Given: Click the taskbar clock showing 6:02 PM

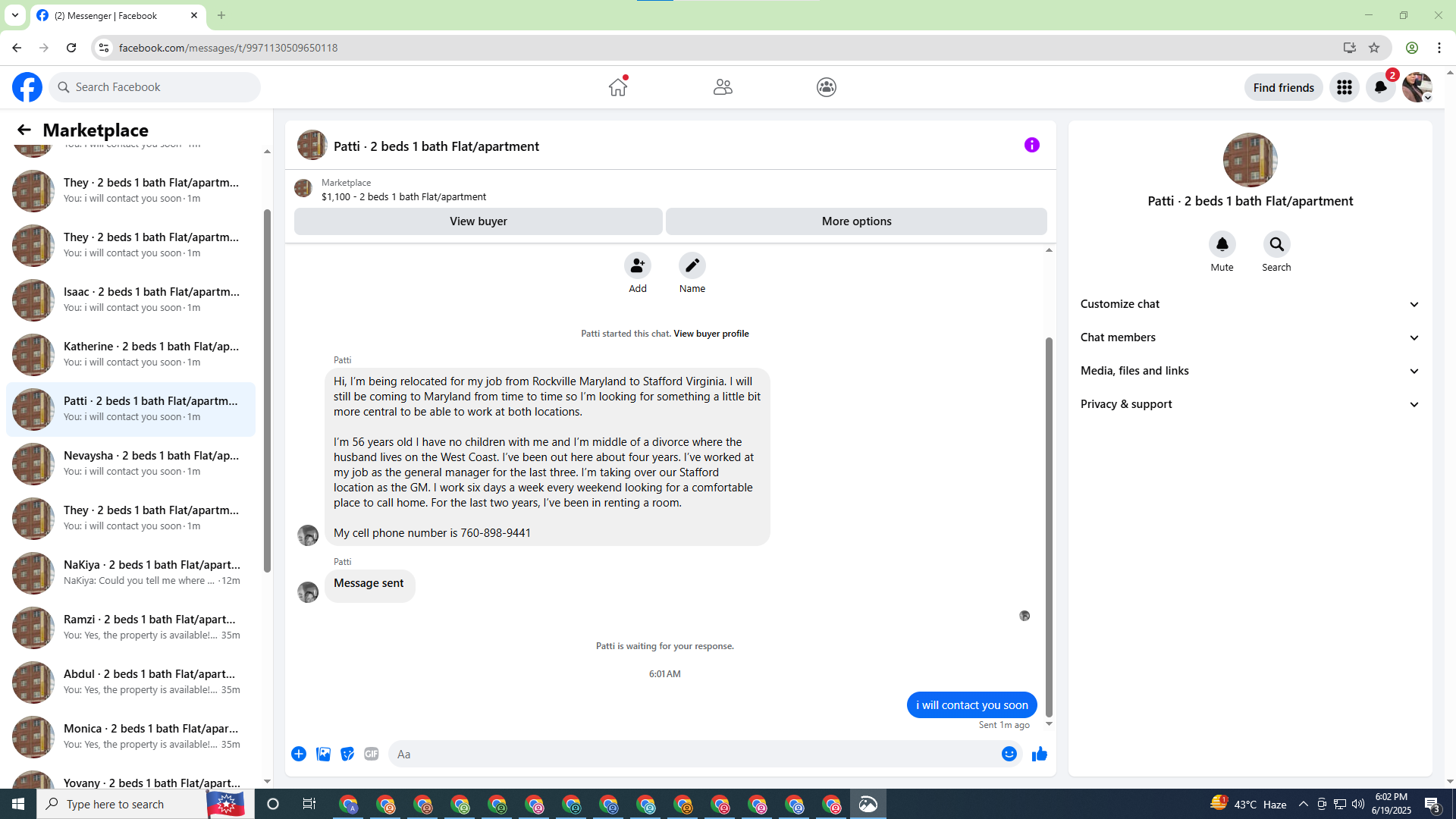Looking at the screenshot, I should (1392, 804).
